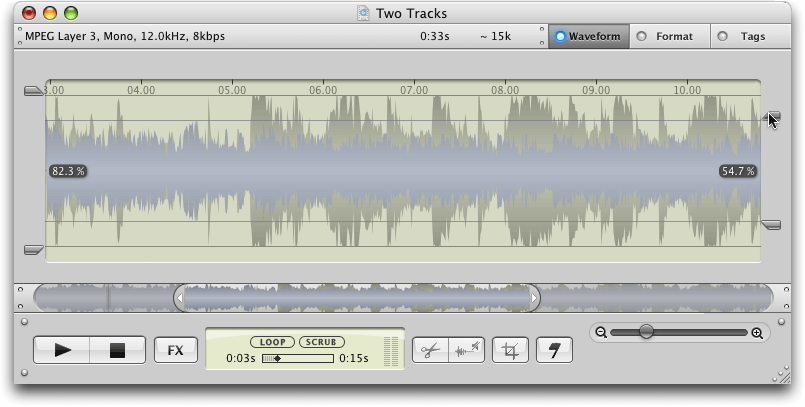Click the bottom-left fade handle
The width and height of the screenshot is (805, 407).
coord(34,249)
